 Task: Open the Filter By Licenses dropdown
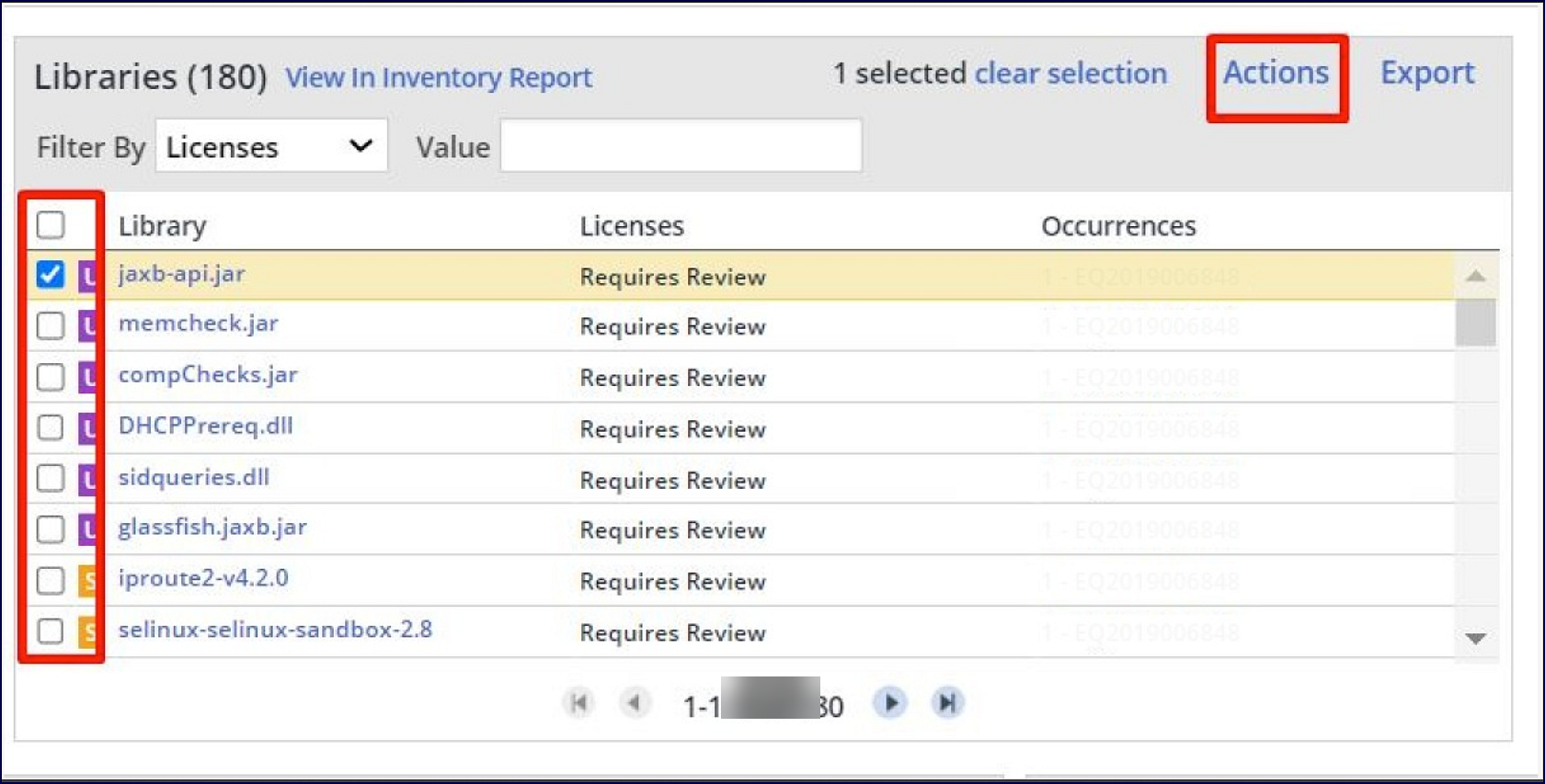click(271, 146)
